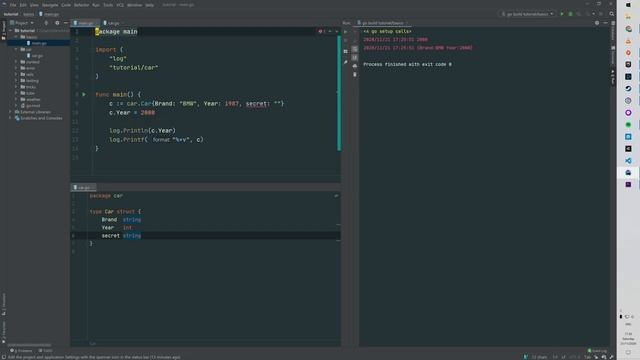Stop process in Run panel
Screen dimensions: 640x360
(x=346, y=40)
